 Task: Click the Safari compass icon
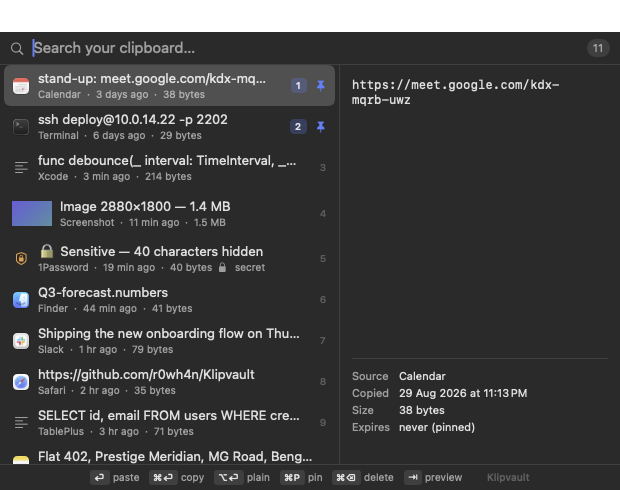[21, 382]
